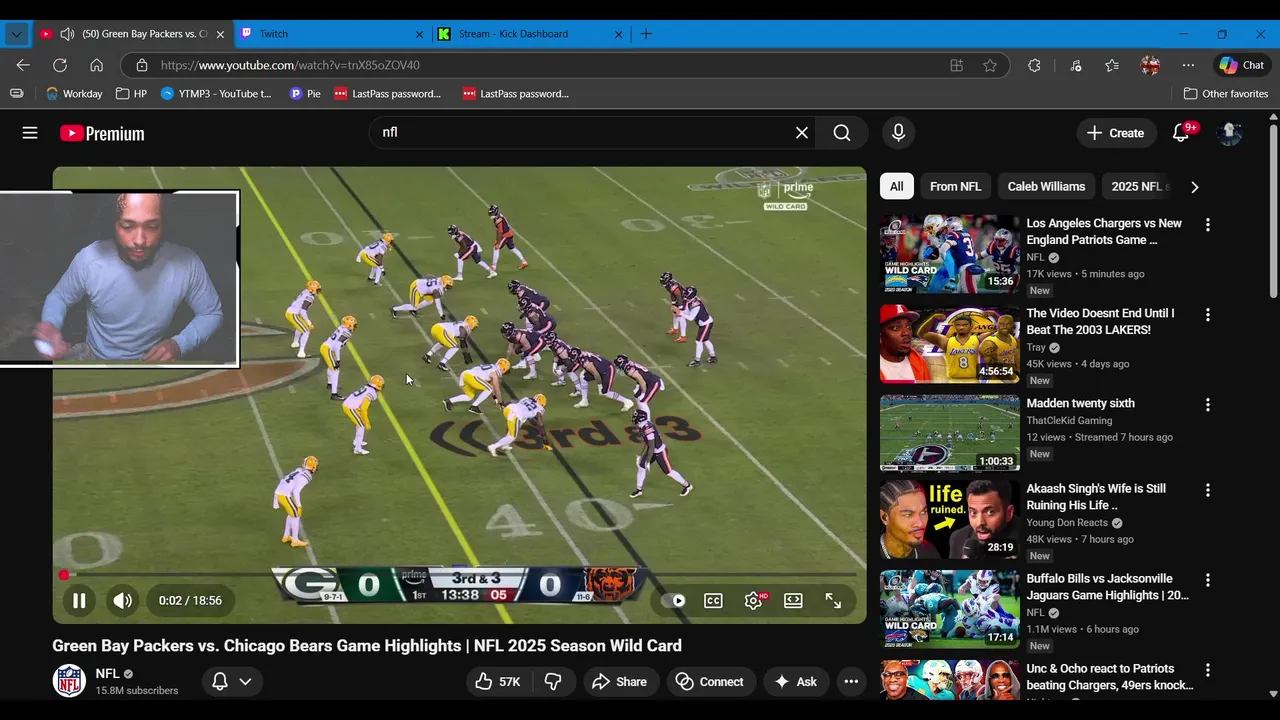Viewport: 1280px width, 720px height.
Task: Run search with magnifier button
Action: [x=842, y=133]
